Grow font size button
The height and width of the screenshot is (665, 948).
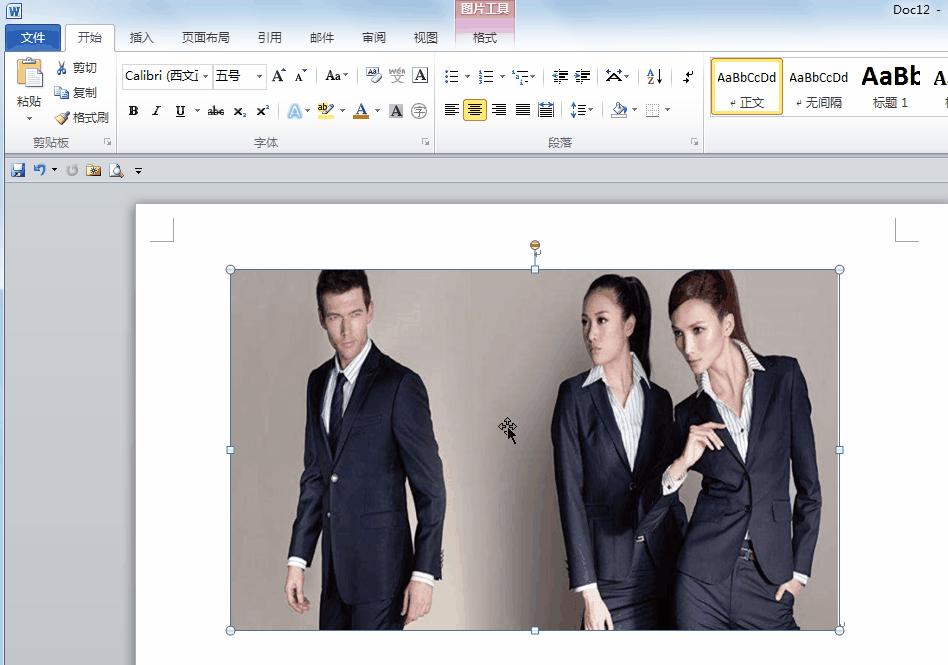(278, 76)
